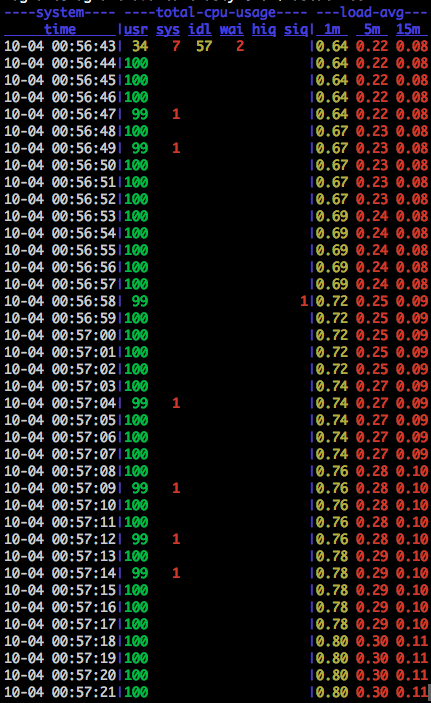This screenshot has height=703, width=431.
Task: Click the timestamp 10-04 00:56:52
Action: pos(60,199)
